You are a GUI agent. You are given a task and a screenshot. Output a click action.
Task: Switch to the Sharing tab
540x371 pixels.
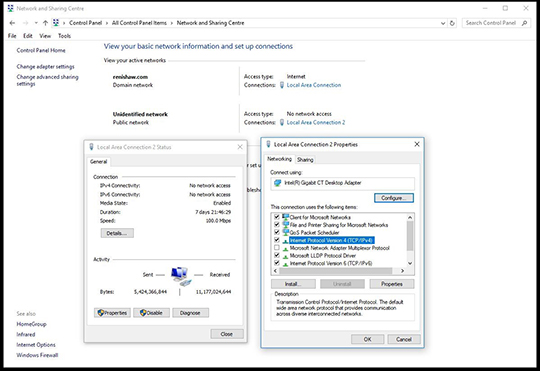305,160
